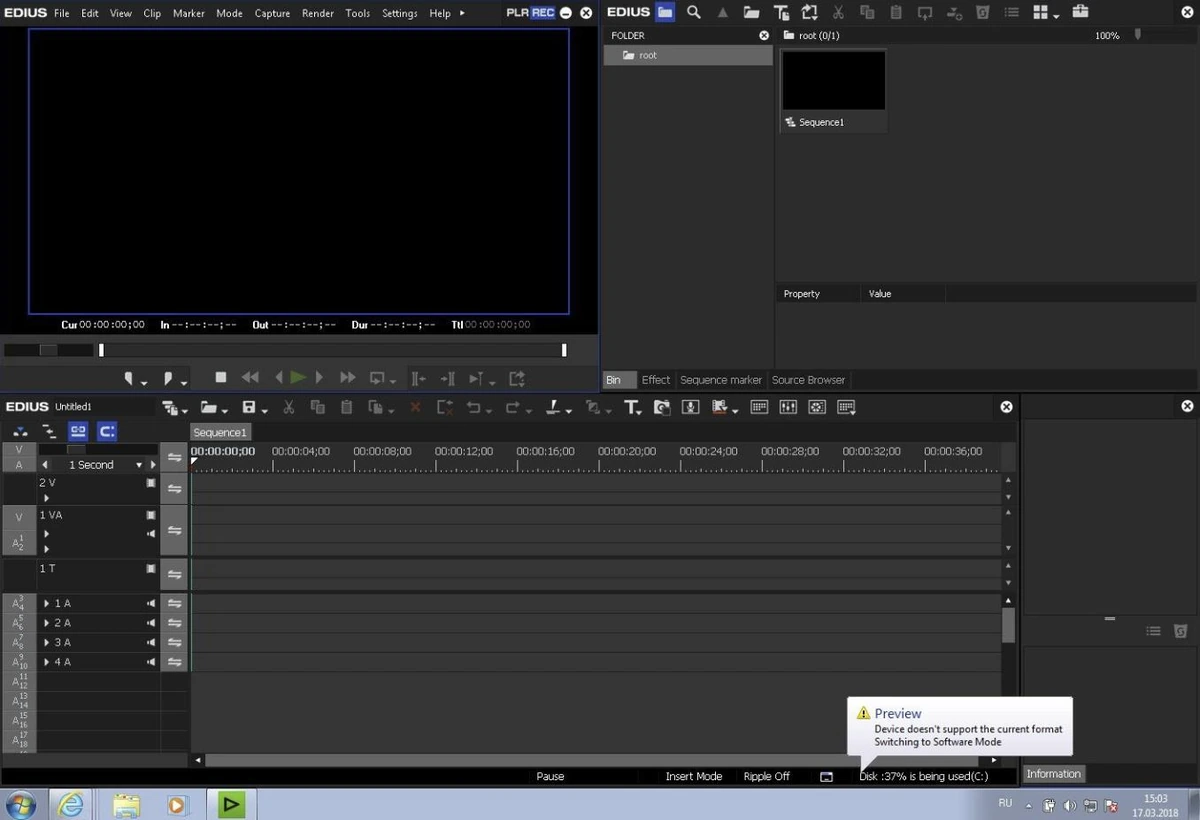The image size is (1200, 820).
Task: Open the 1 Second timeline scale dropdown
Action: tap(139, 465)
